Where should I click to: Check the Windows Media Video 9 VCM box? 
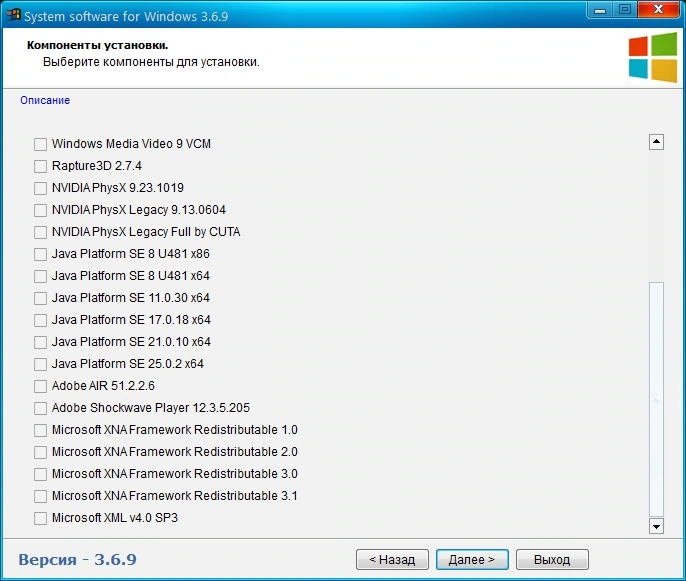click(40, 144)
